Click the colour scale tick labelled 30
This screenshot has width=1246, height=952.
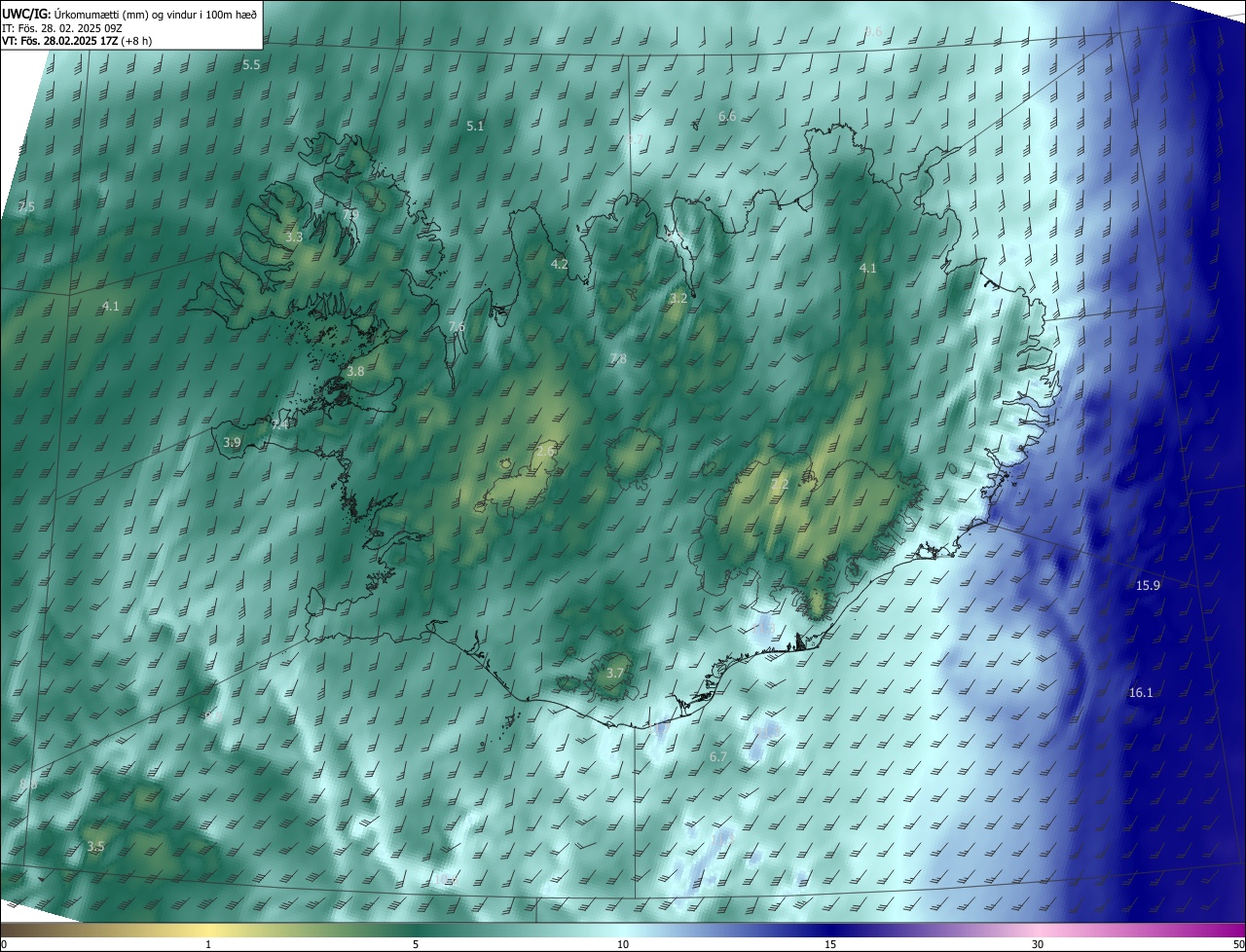click(1038, 944)
